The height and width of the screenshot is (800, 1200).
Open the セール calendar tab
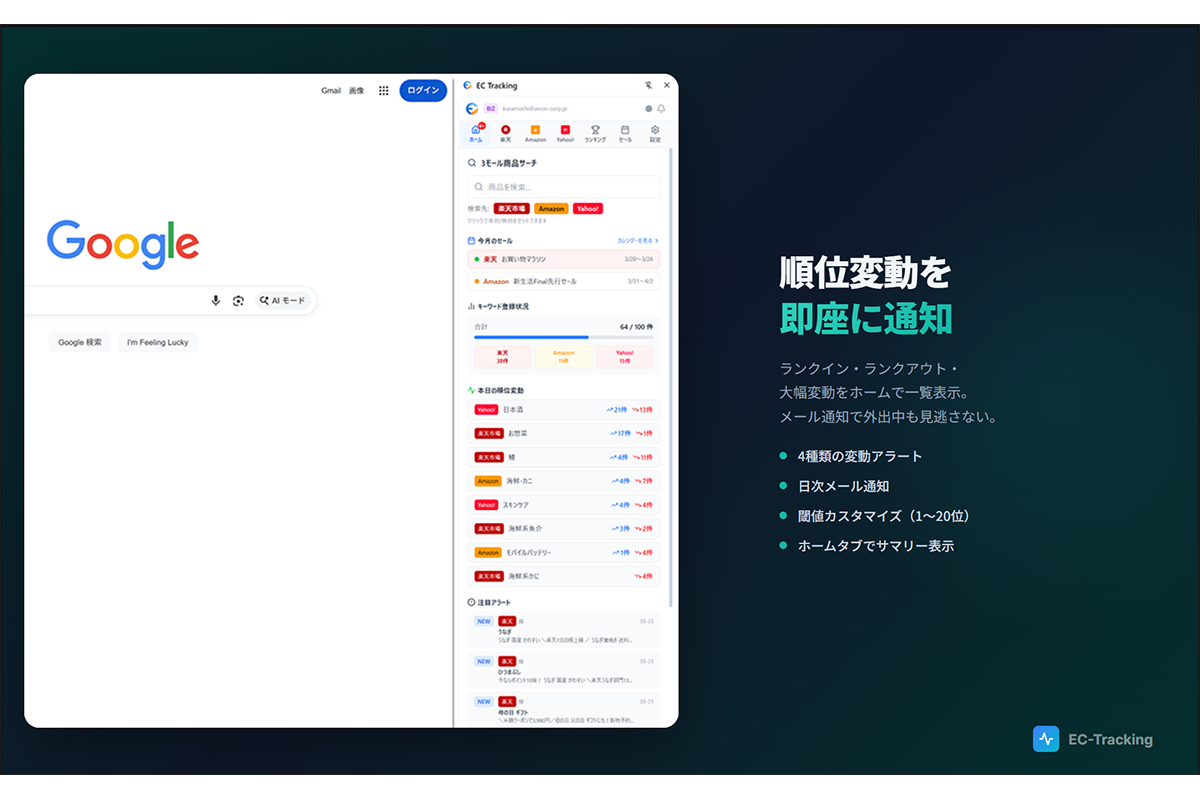(x=625, y=134)
